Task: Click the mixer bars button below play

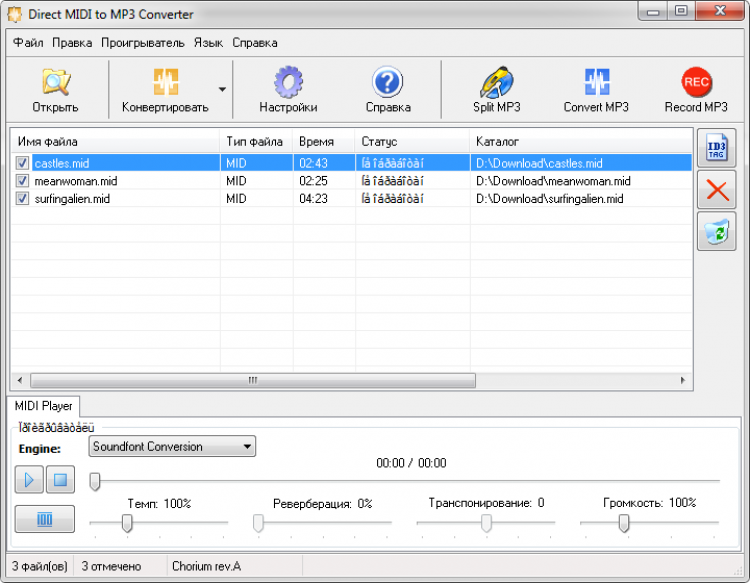Action: (x=44, y=519)
